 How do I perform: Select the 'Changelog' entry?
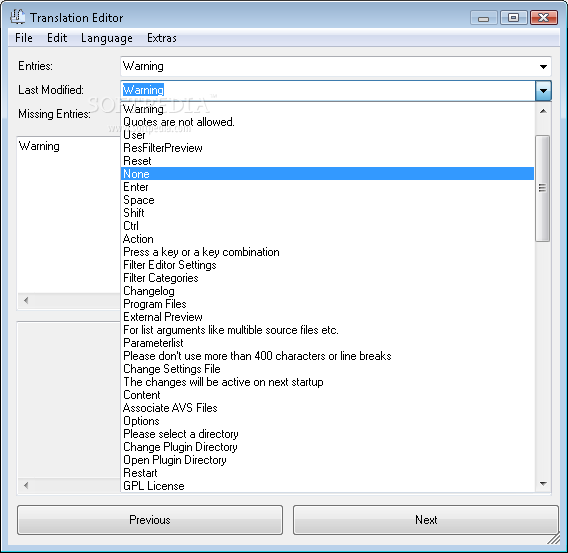coord(327,291)
